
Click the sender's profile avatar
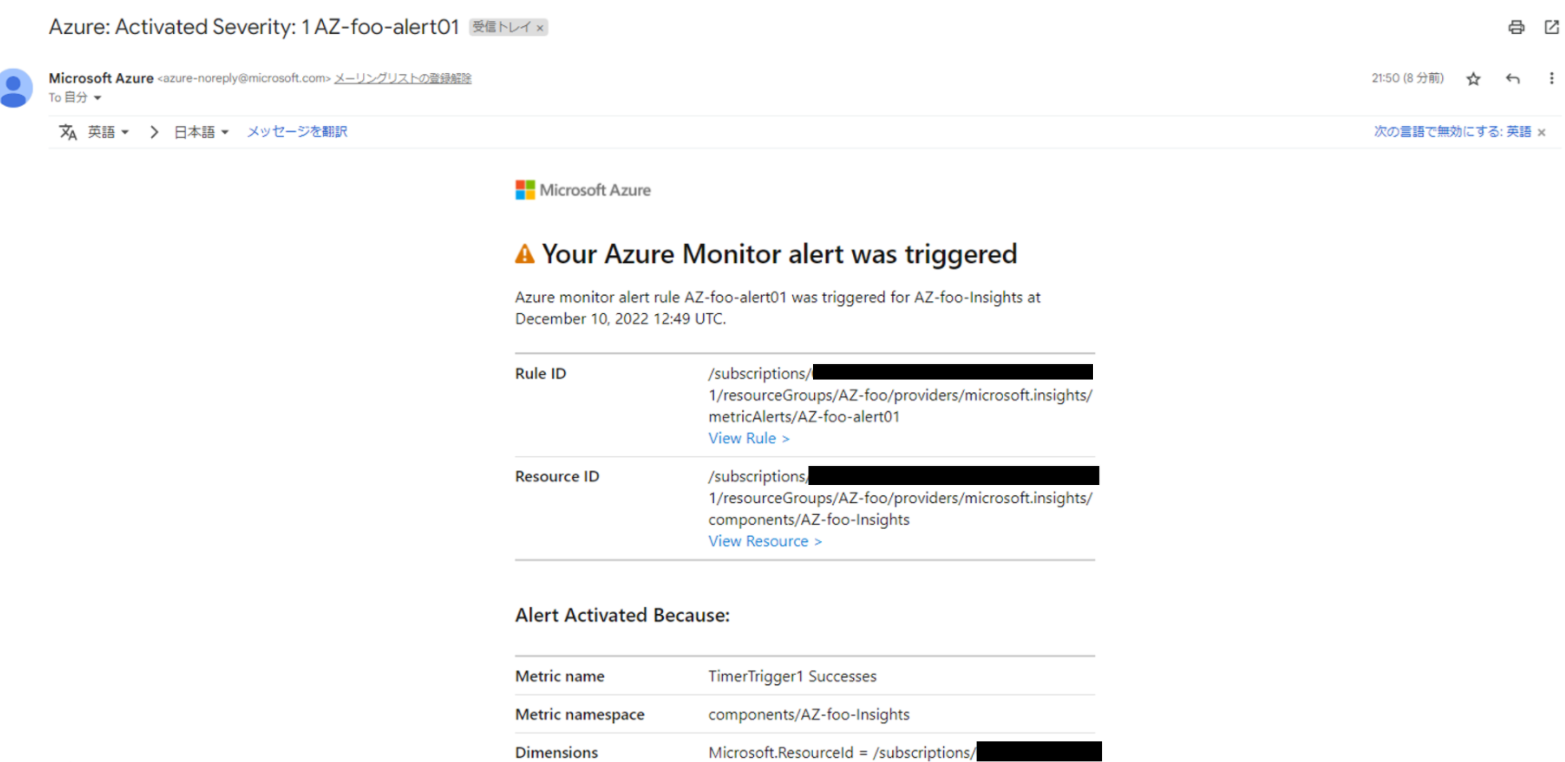point(15,88)
